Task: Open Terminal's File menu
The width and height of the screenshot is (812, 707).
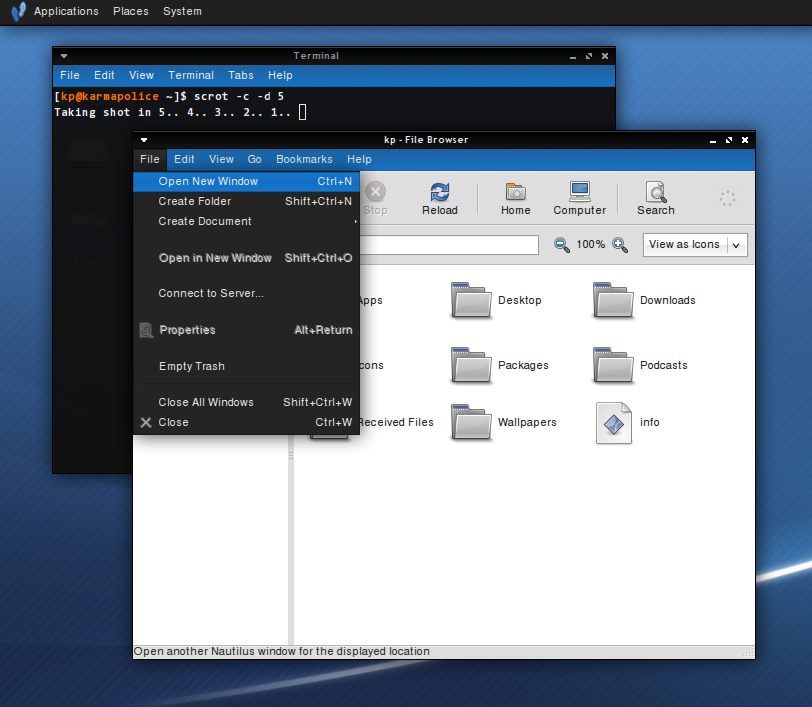Action: 69,75
